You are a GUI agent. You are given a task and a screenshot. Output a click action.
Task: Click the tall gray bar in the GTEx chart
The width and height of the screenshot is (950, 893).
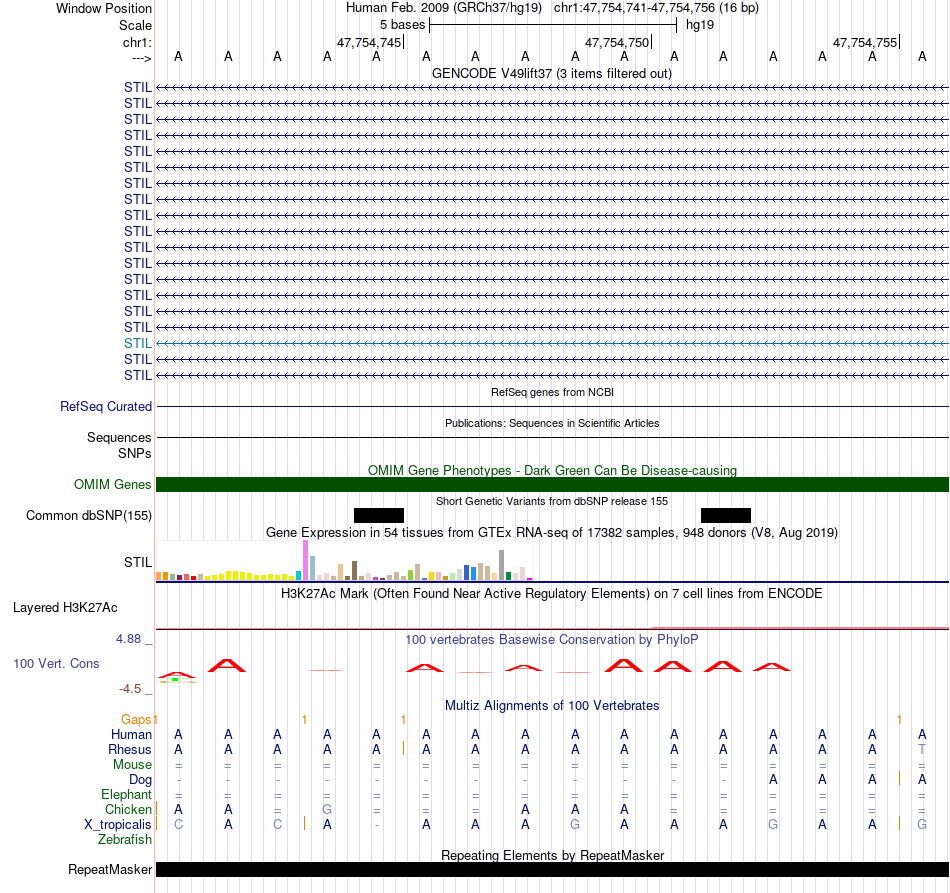[502, 565]
